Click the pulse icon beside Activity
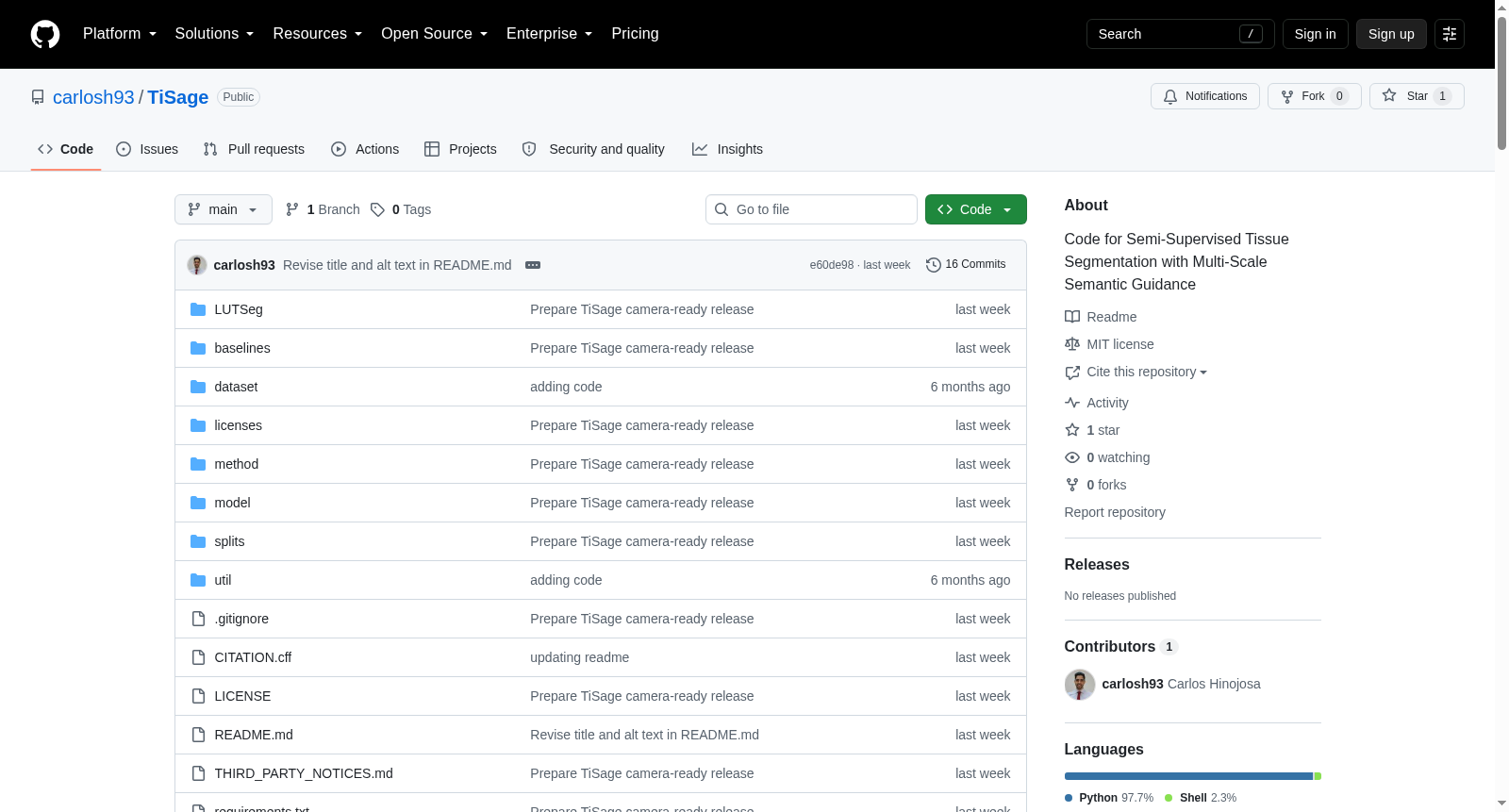1509x812 pixels. (1072, 403)
